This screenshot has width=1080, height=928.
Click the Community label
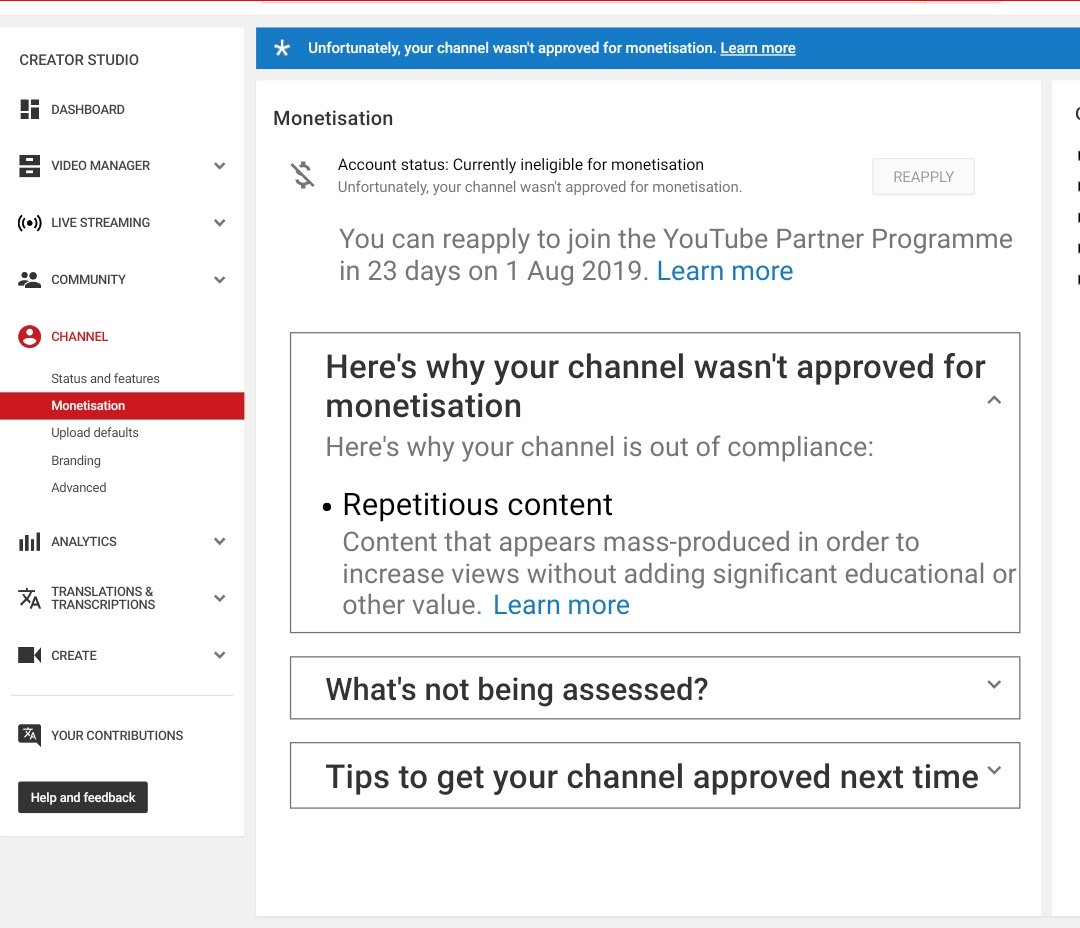click(88, 280)
